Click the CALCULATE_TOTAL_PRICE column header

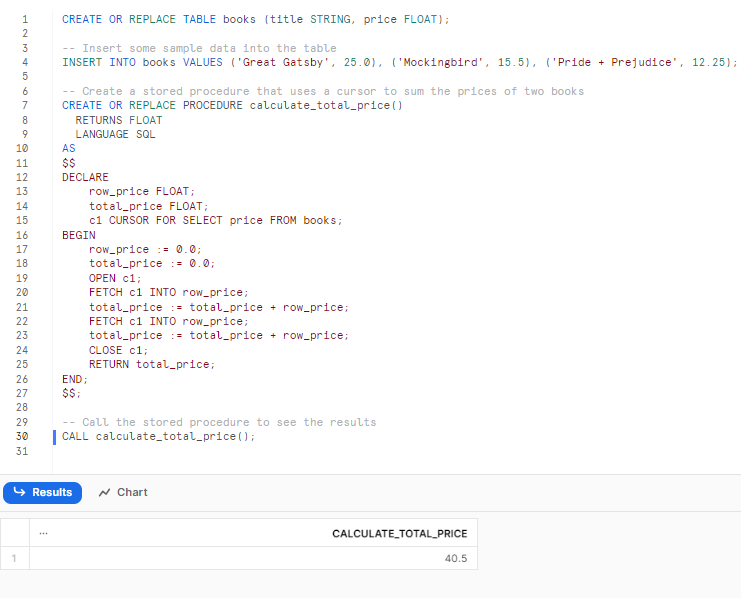(399, 534)
